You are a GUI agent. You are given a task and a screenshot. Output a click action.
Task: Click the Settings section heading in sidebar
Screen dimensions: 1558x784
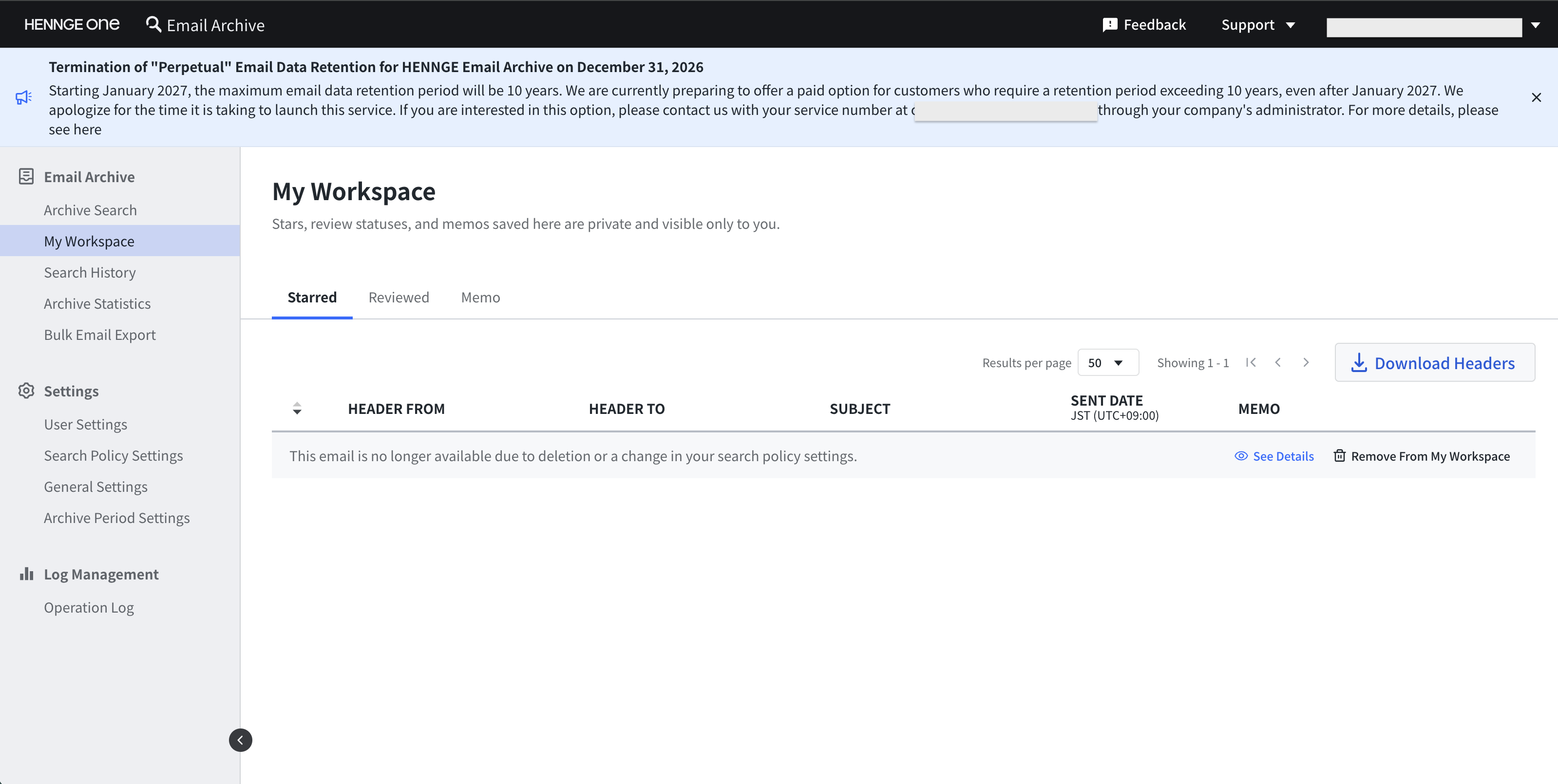(71, 391)
